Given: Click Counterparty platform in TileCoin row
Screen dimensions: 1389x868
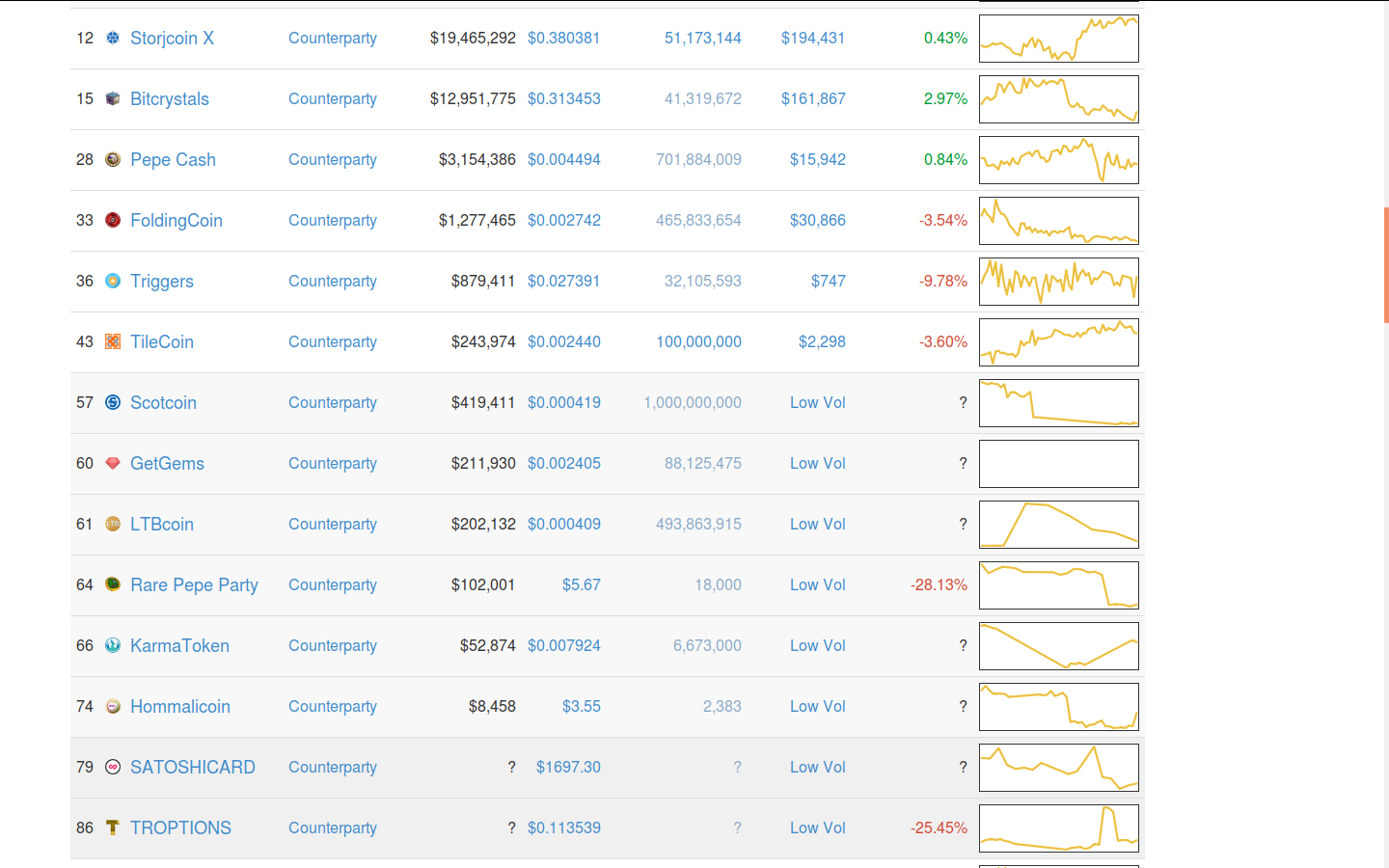Looking at the screenshot, I should coord(333,341).
